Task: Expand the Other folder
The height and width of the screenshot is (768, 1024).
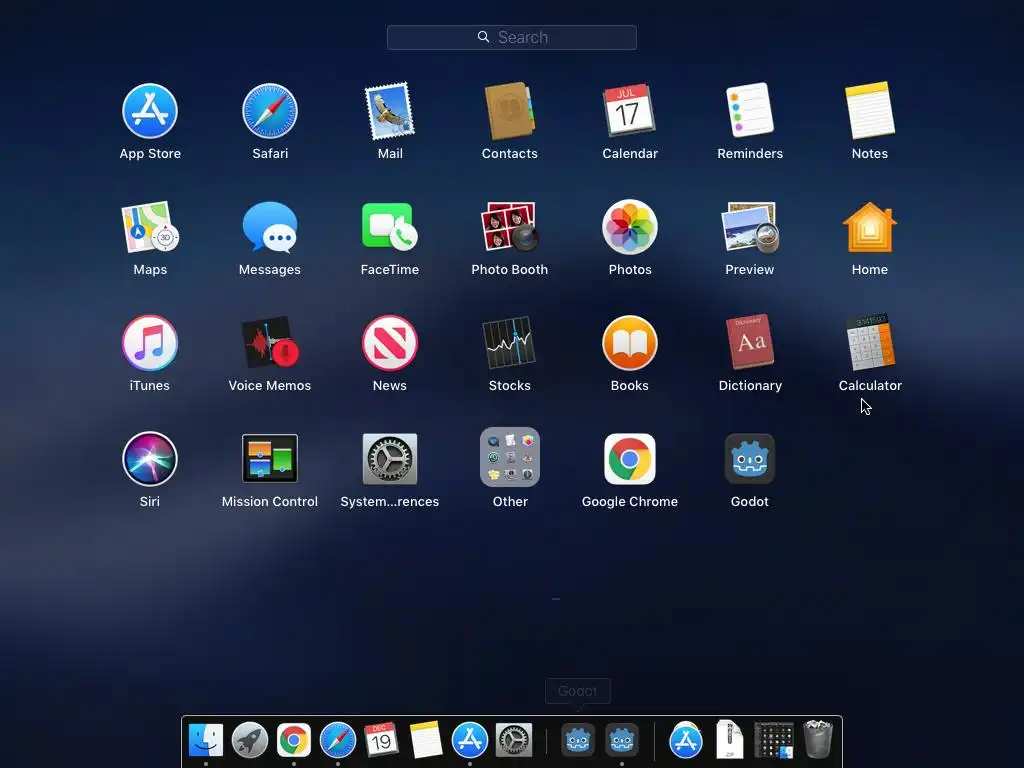Action: 510,457
